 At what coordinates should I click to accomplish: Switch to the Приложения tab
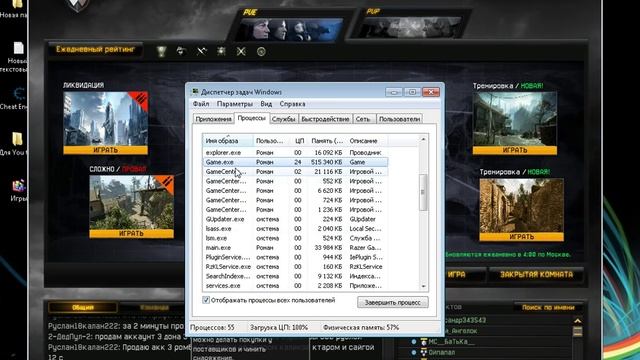click(213, 119)
